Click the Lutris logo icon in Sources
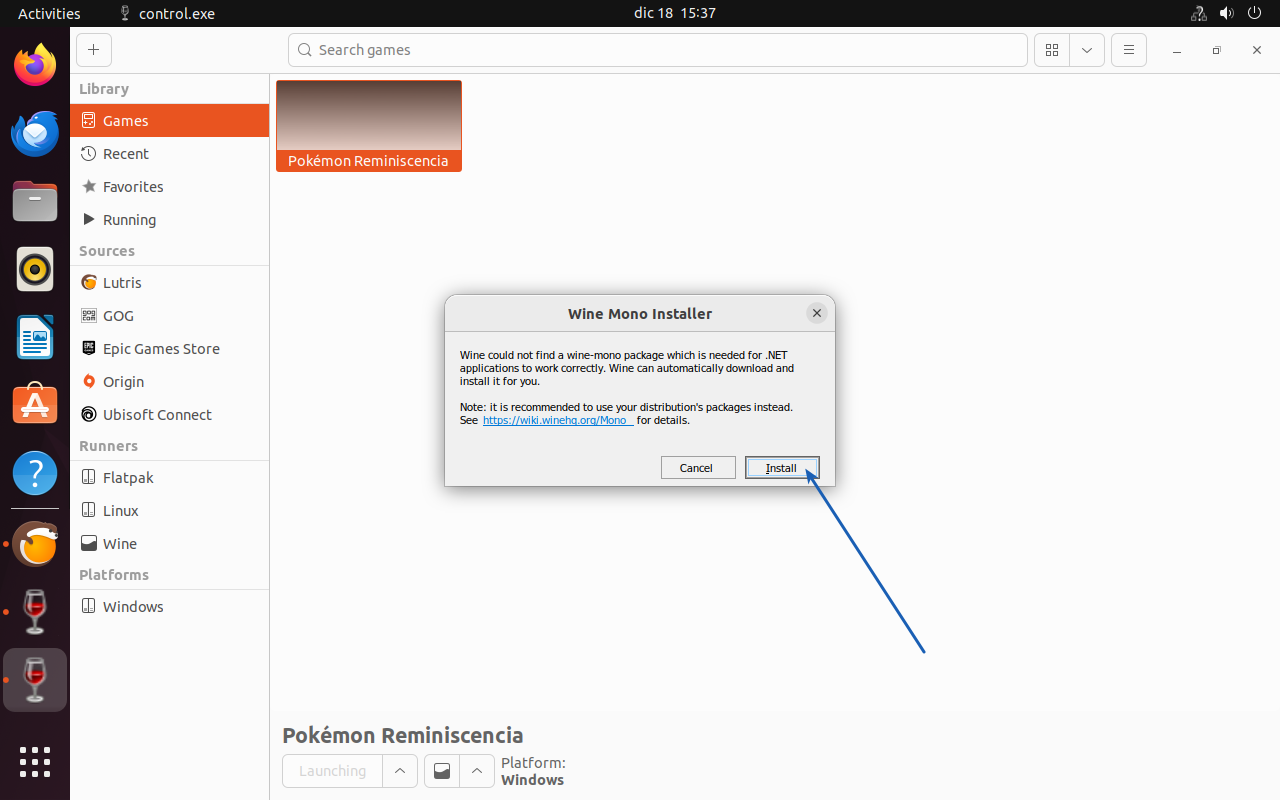Screen dimensions: 1280x800 point(88,282)
